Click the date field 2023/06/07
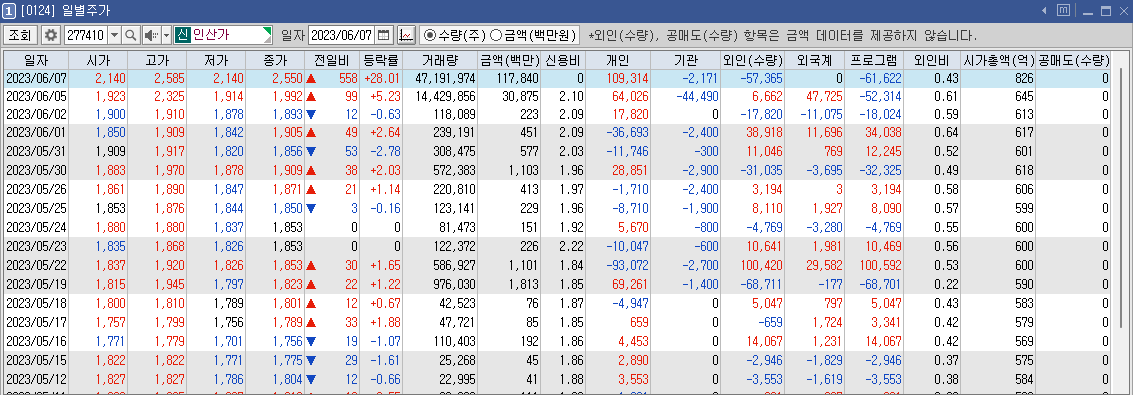1133x395 pixels. [x=342, y=35]
